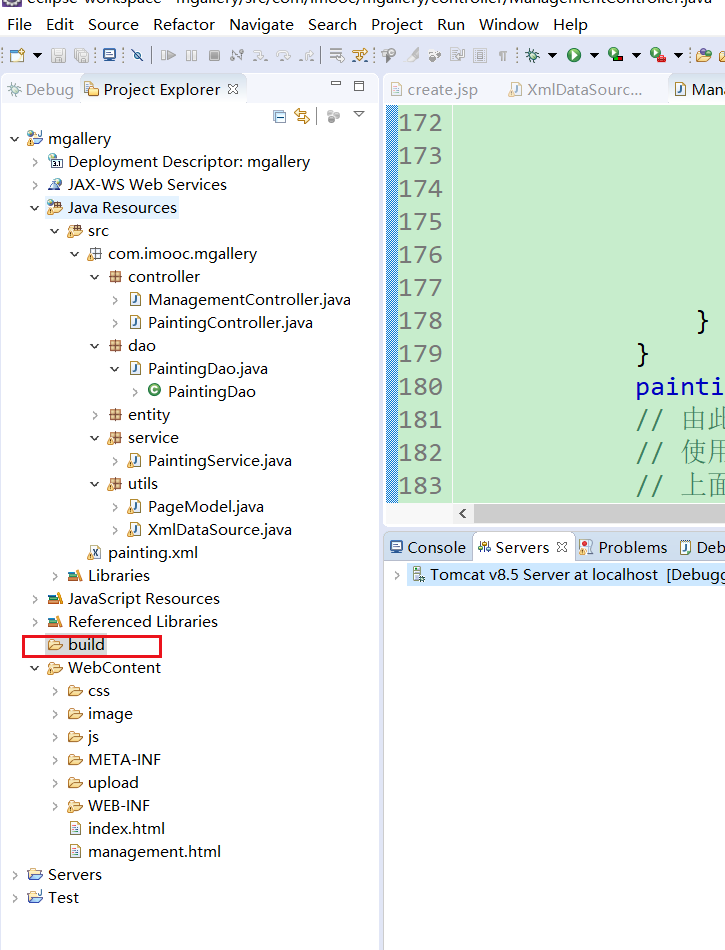This screenshot has width=725, height=950.
Task: Open Project Explorer View Menu triangle
Action: (x=359, y=115)
